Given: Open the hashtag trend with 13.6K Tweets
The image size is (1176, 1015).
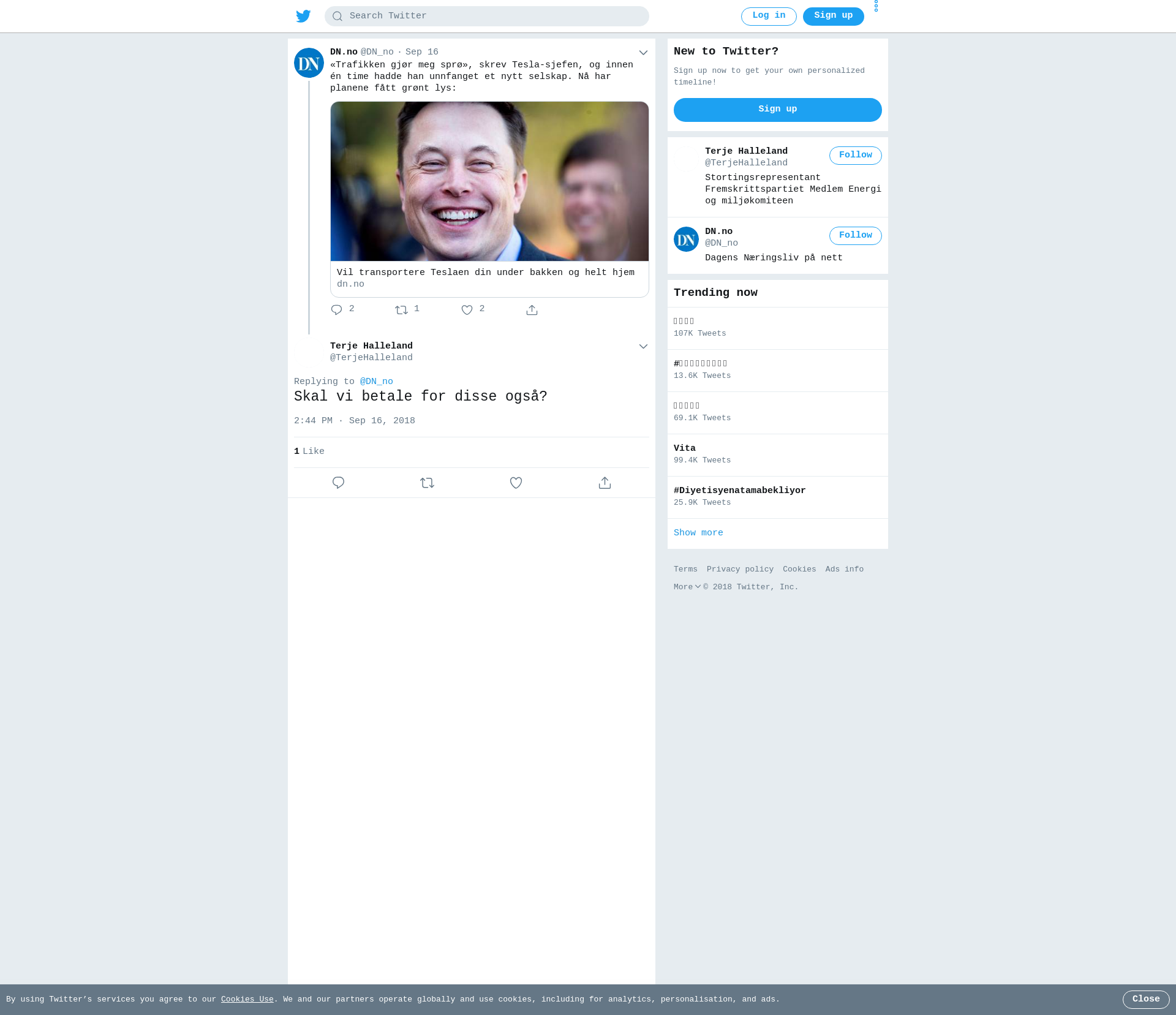Looking at the screenshot, I should pos(778,371).
